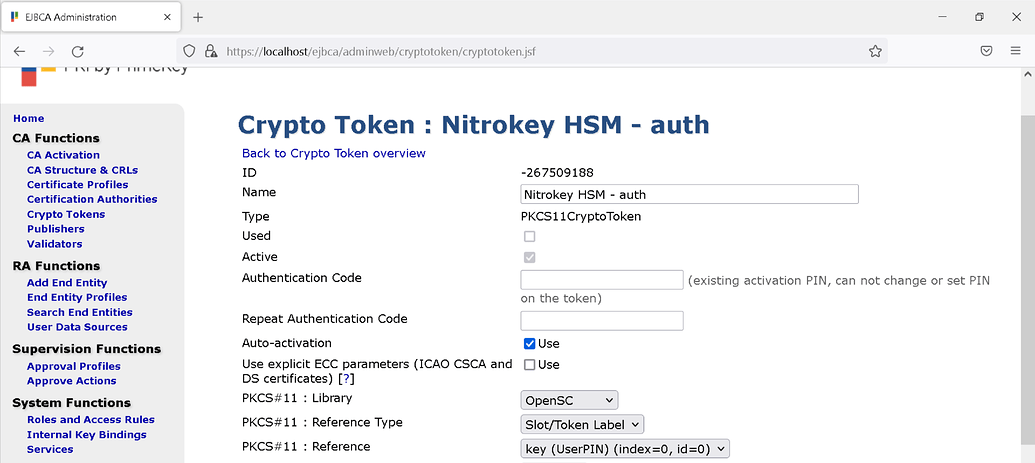Click the Authentication Code input field

click(602, 280)
